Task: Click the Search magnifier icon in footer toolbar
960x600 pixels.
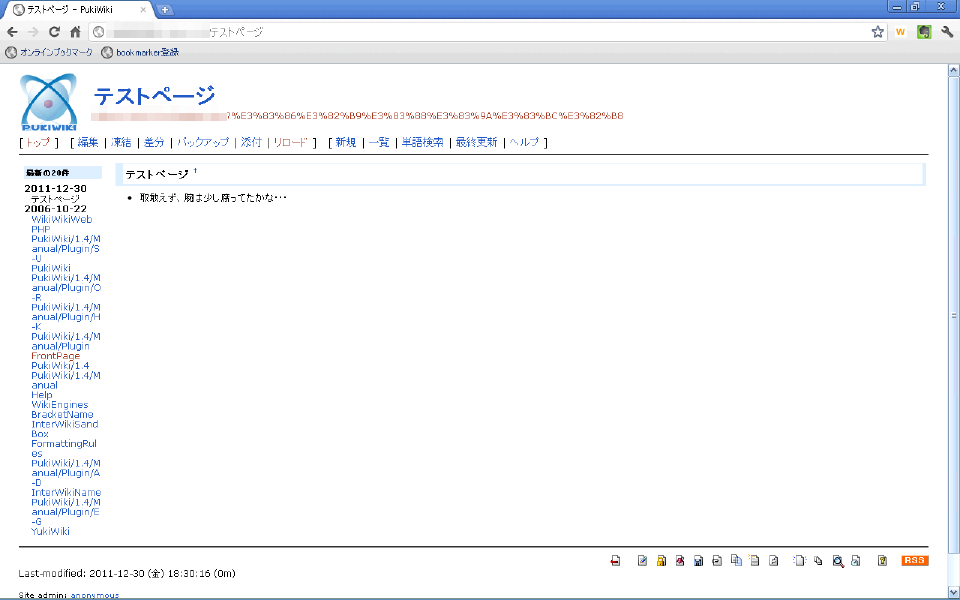Action: click(838, 560)
